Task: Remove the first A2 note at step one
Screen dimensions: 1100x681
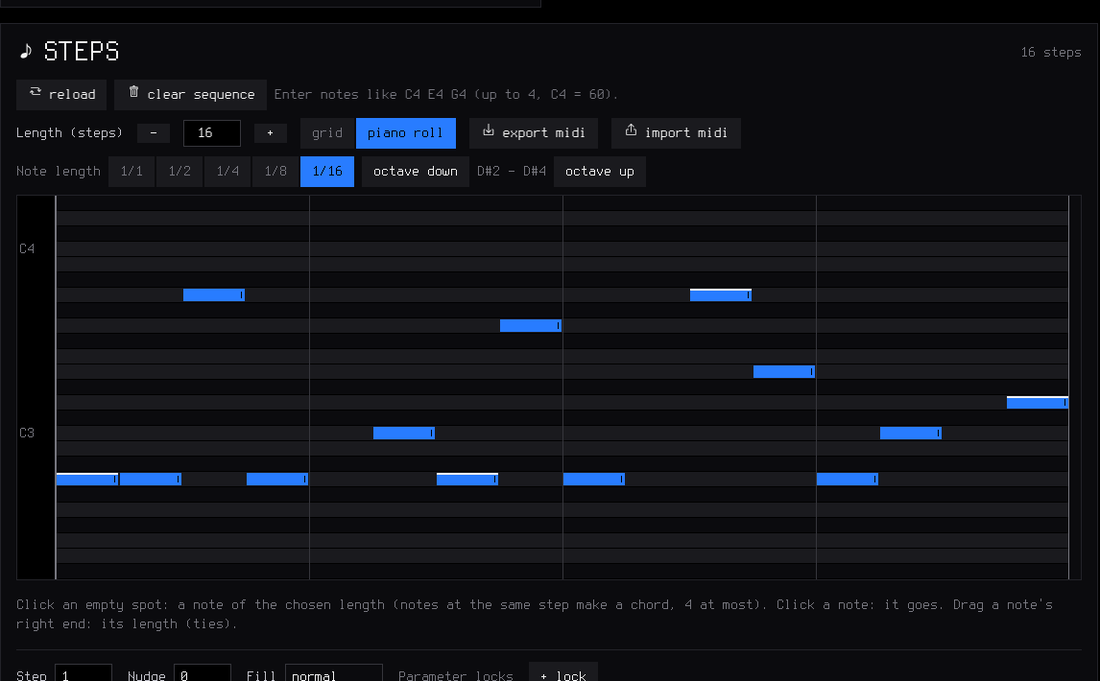Action: (87, 479)
